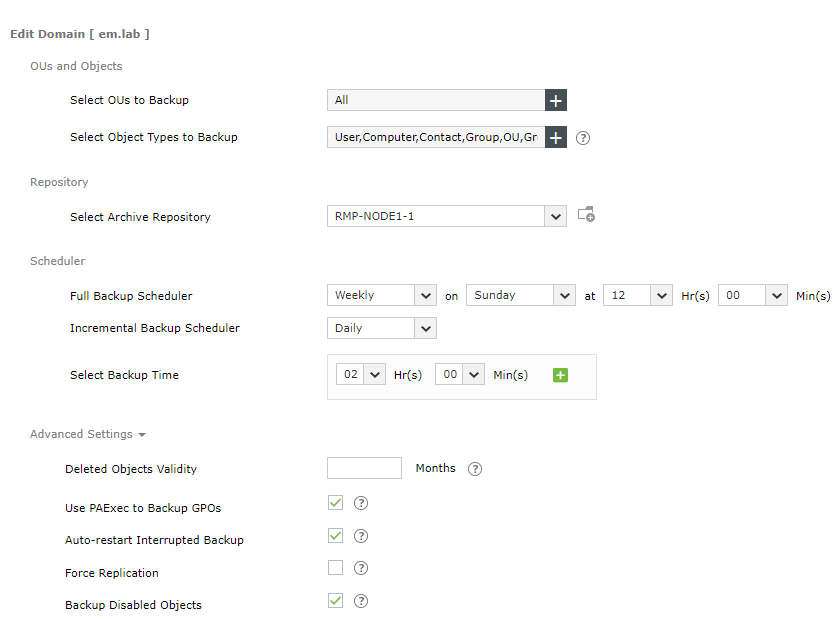Add another backup time with green plus
Viewport: 837px width, 619px height.
(560, 375)
